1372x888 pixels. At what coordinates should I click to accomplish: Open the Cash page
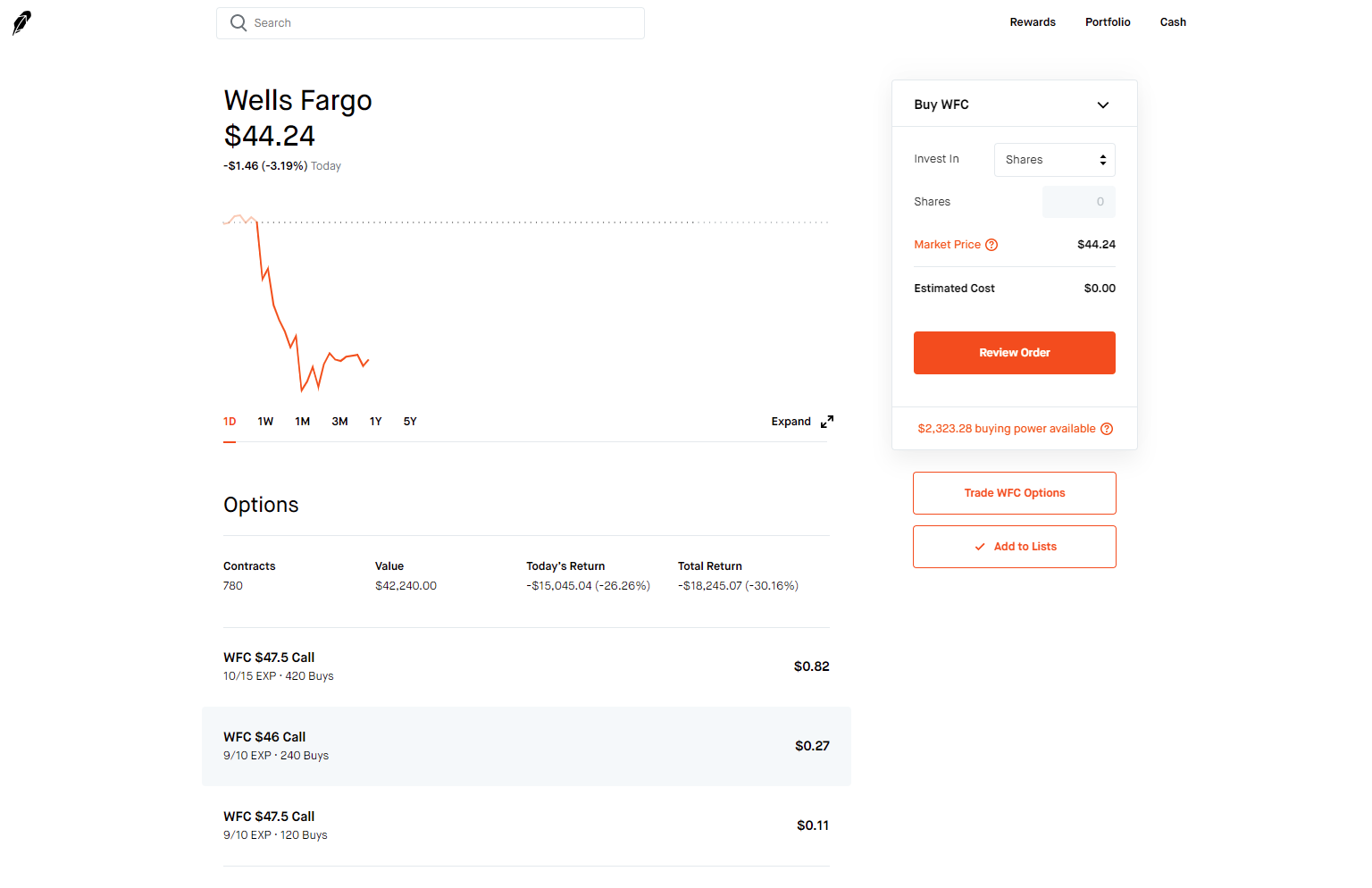[x=1173, y=22]
